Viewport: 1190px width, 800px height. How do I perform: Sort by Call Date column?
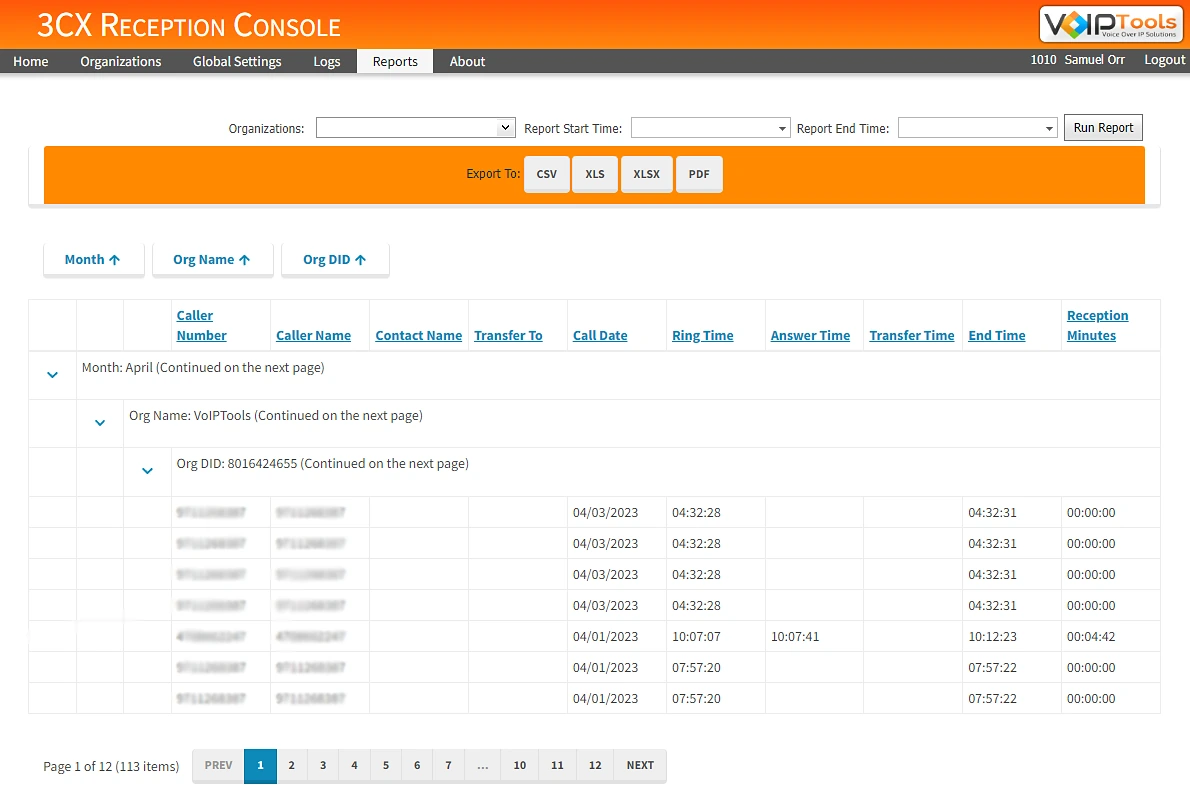point(600,335)
